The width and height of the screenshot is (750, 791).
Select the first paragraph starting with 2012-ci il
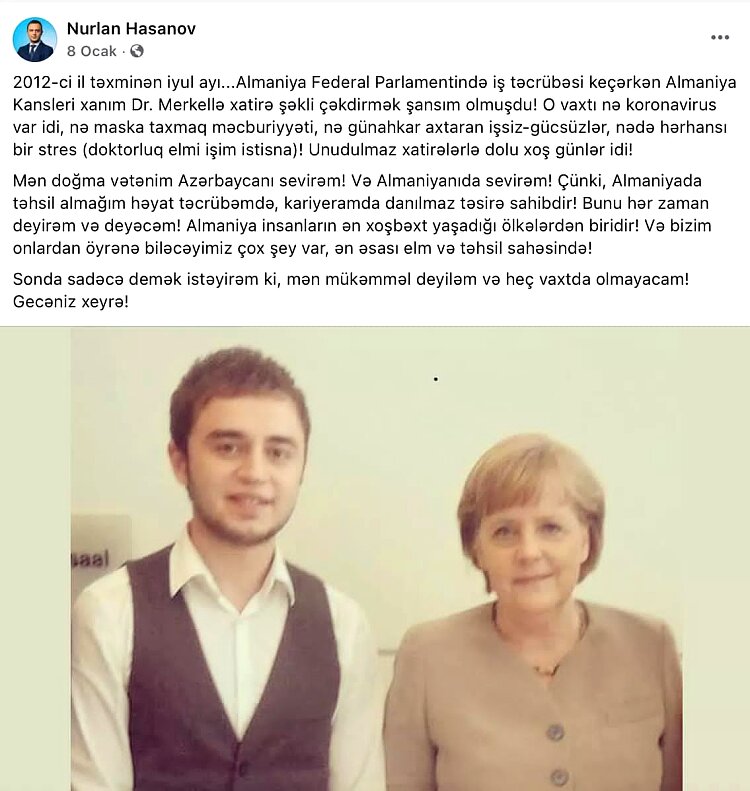point(375,116)
